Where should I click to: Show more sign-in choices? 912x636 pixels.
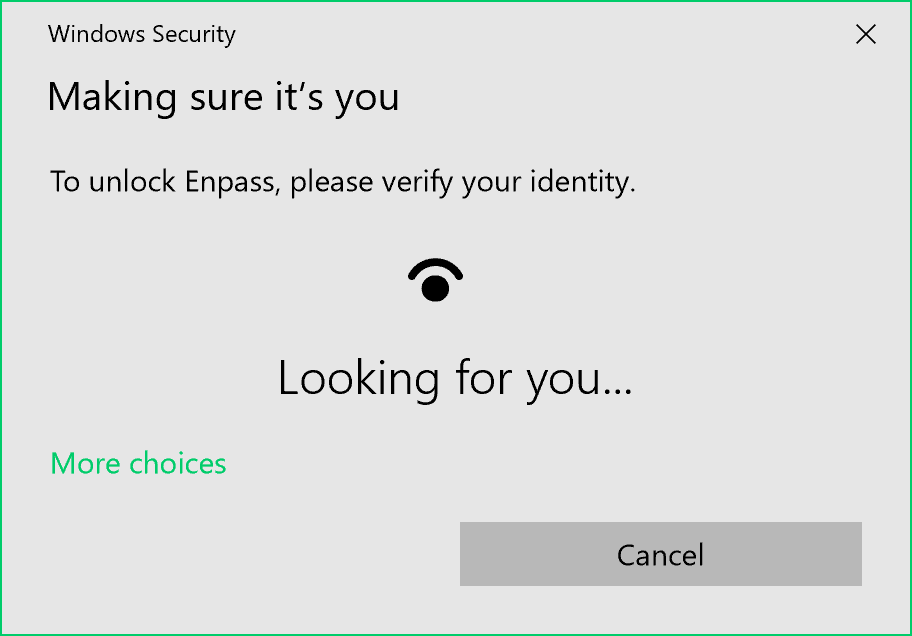click(138, 464)
